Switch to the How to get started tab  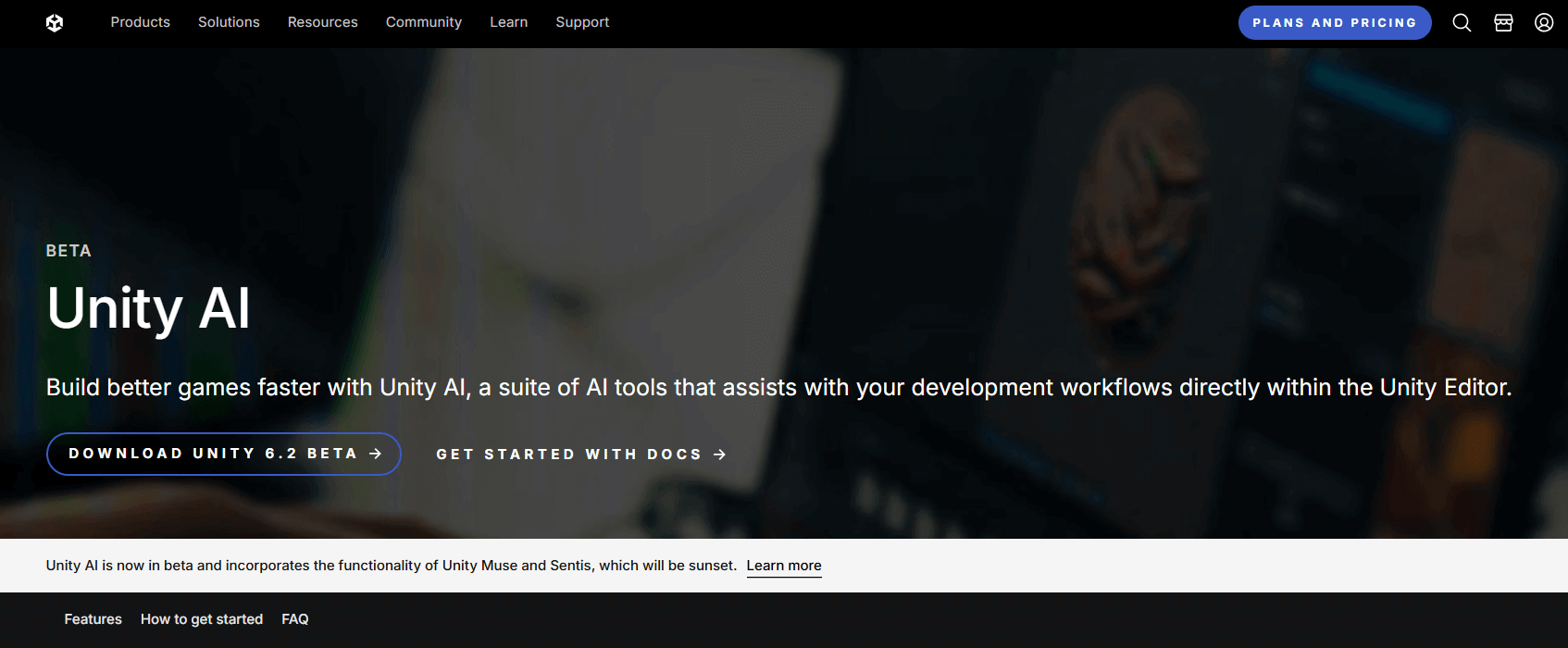[x=202, y=619]
